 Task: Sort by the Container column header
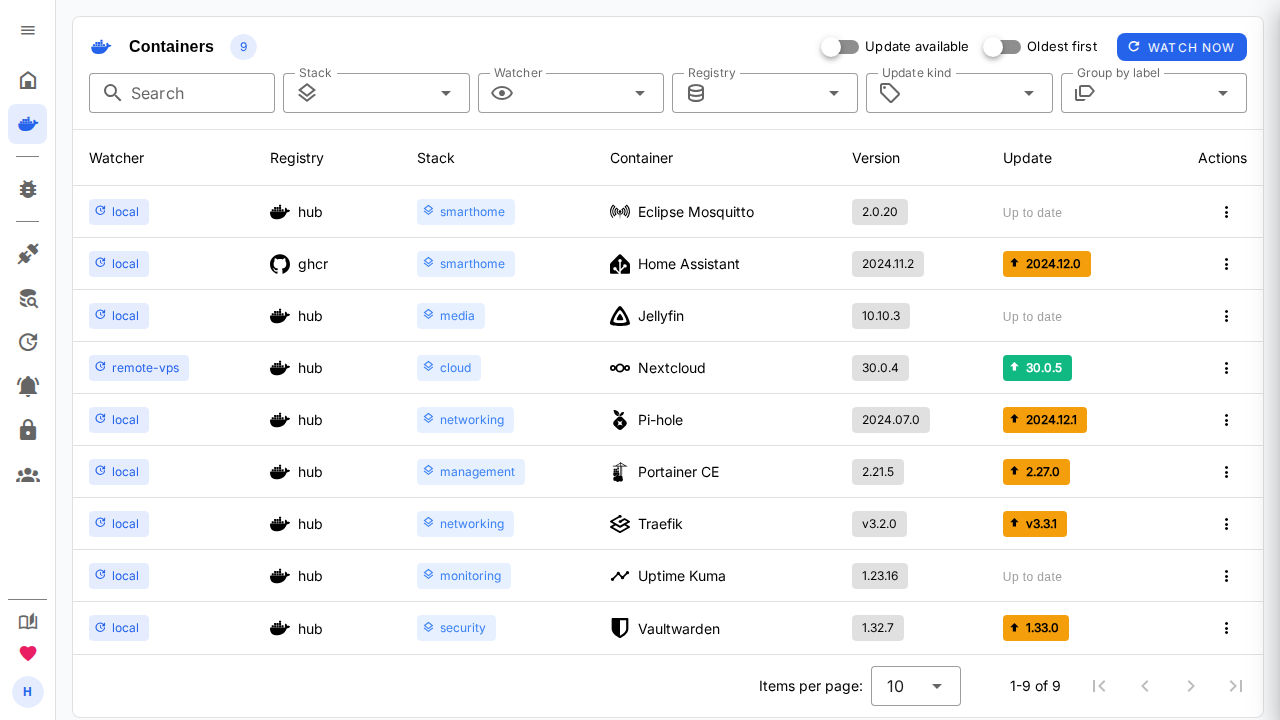click(x=641, y=158)
